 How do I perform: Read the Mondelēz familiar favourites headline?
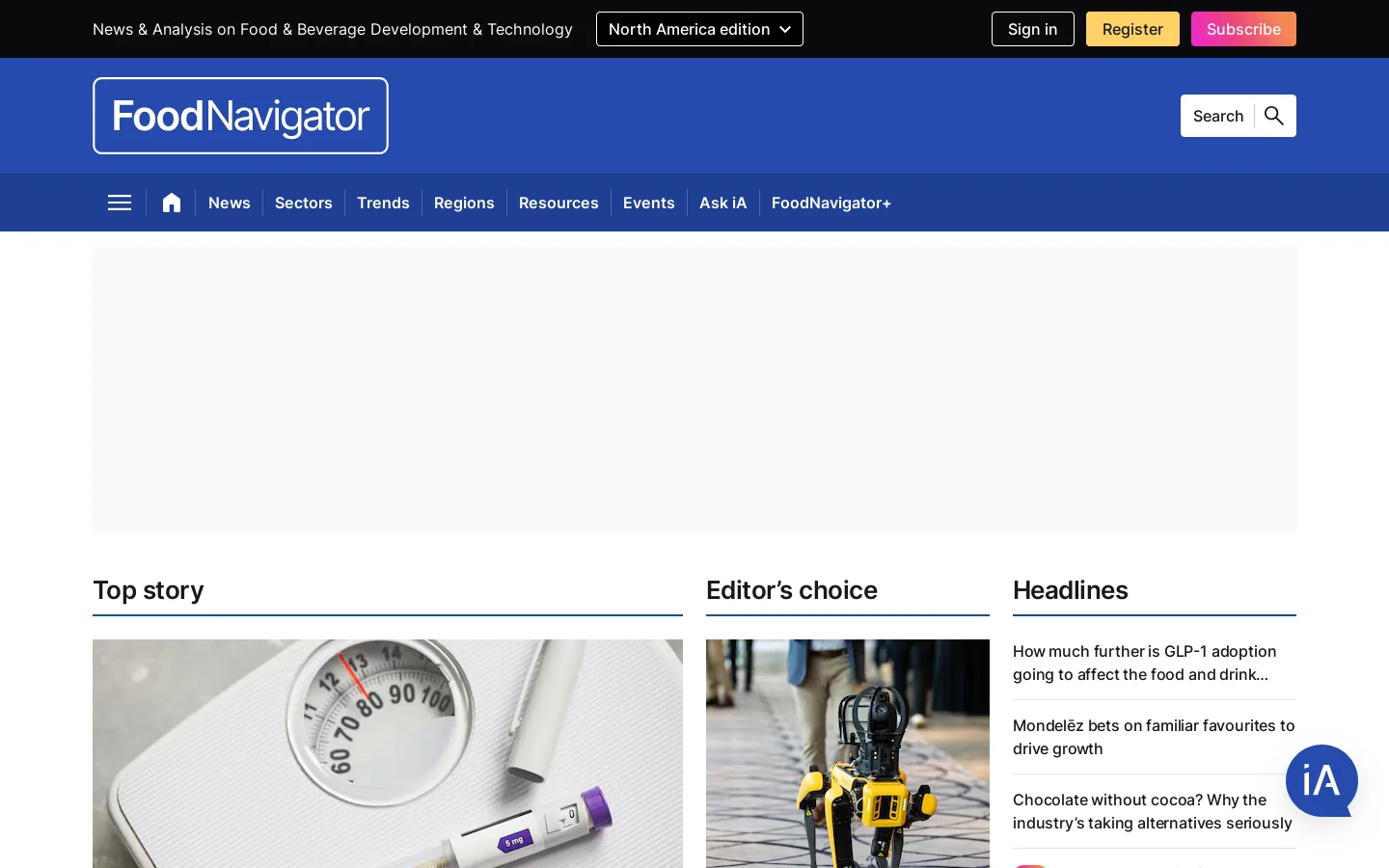tap(1155, 737)
